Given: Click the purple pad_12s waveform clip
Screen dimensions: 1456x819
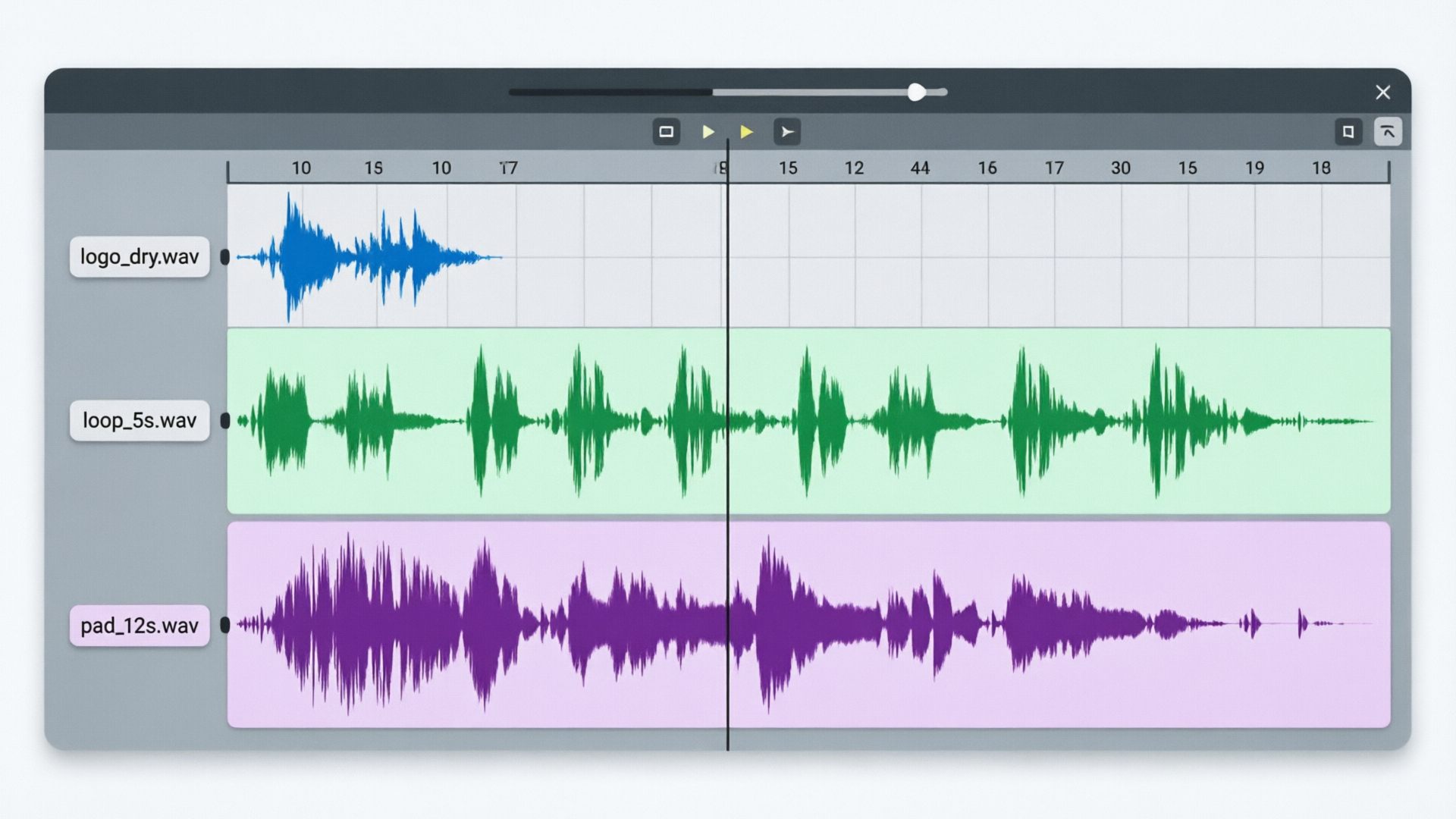Looking at the screenshot, I should tap(808, 624).
